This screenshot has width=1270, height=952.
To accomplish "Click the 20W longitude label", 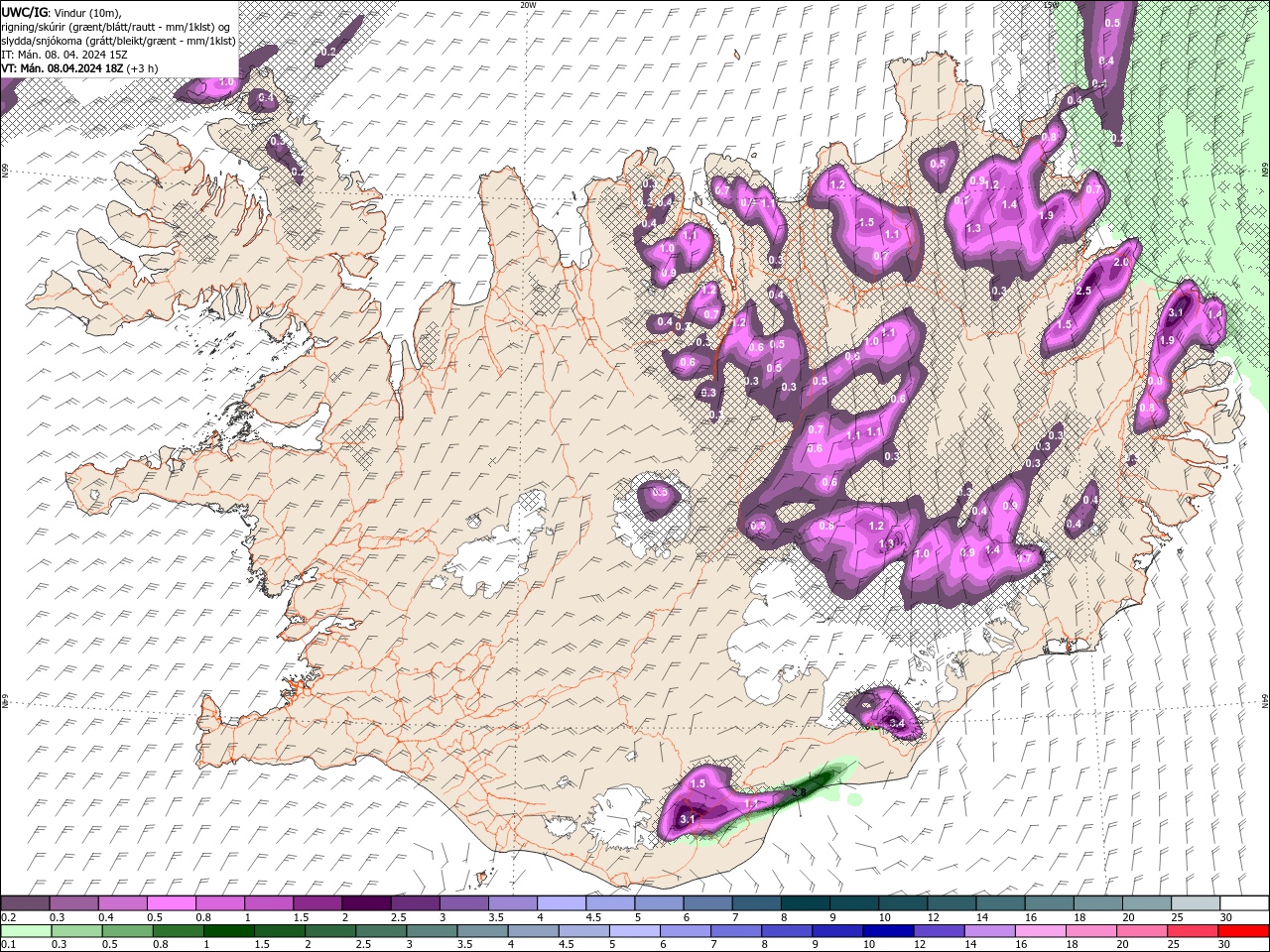I will coord(528,5).
